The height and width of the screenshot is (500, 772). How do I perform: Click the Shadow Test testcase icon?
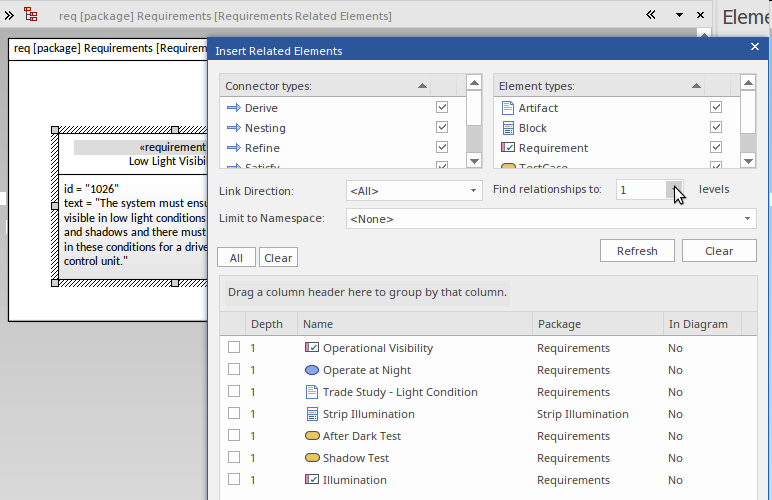[x=311, y=458]
